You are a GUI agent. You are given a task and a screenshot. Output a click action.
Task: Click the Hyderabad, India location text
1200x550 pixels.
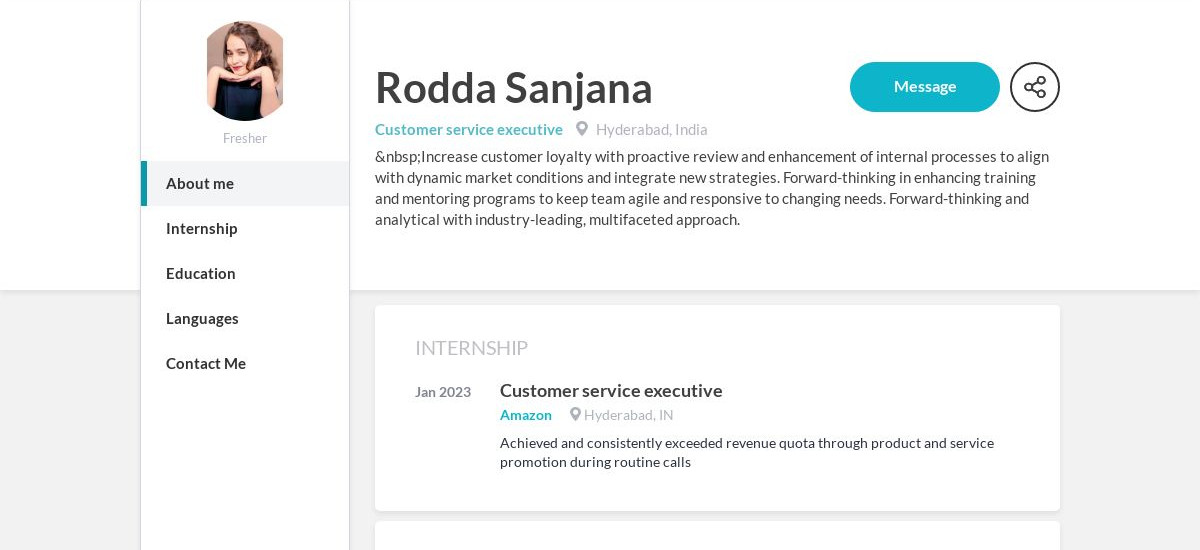[652, 130]
